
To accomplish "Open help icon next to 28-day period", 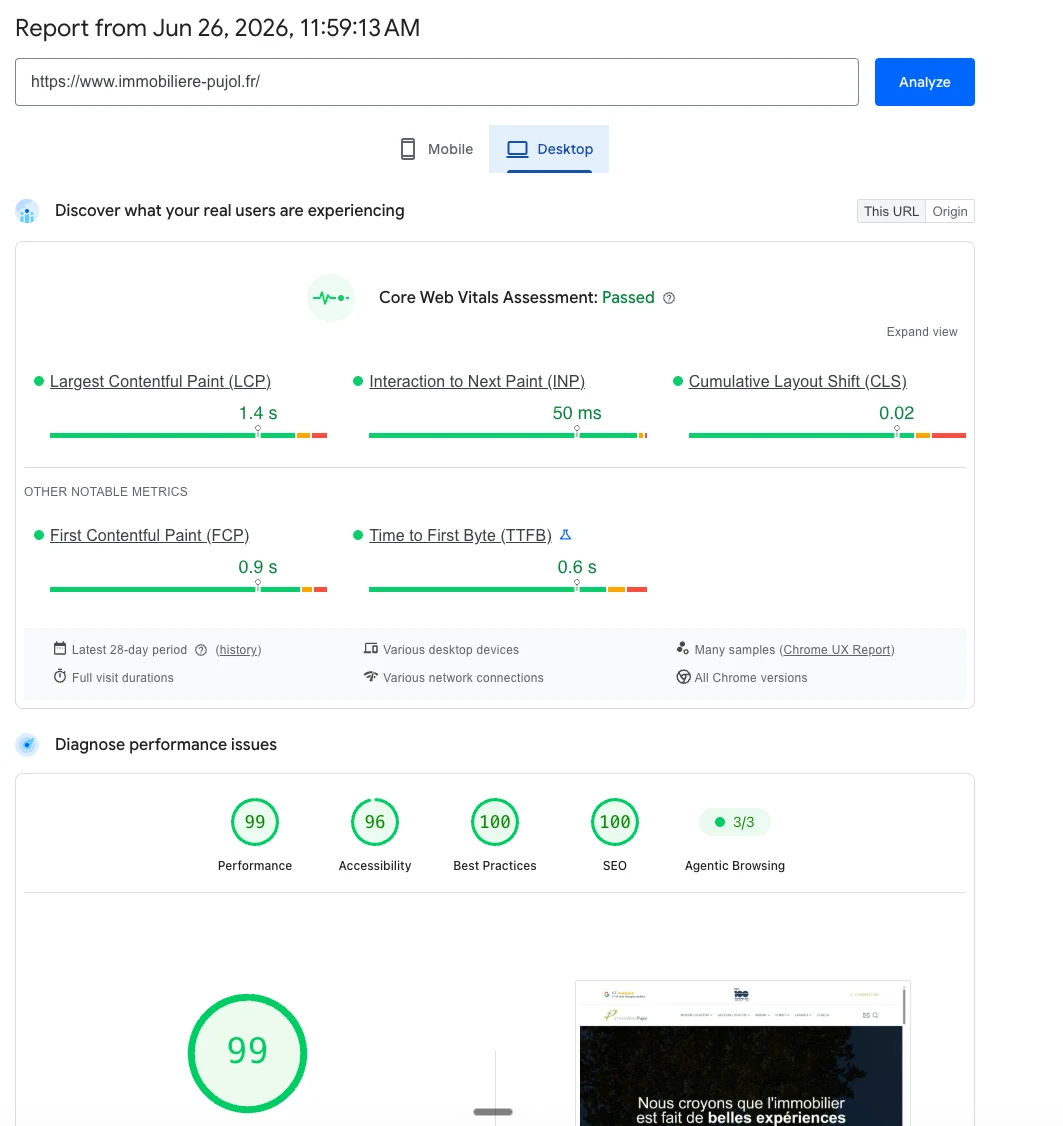I will pos(201,650).
